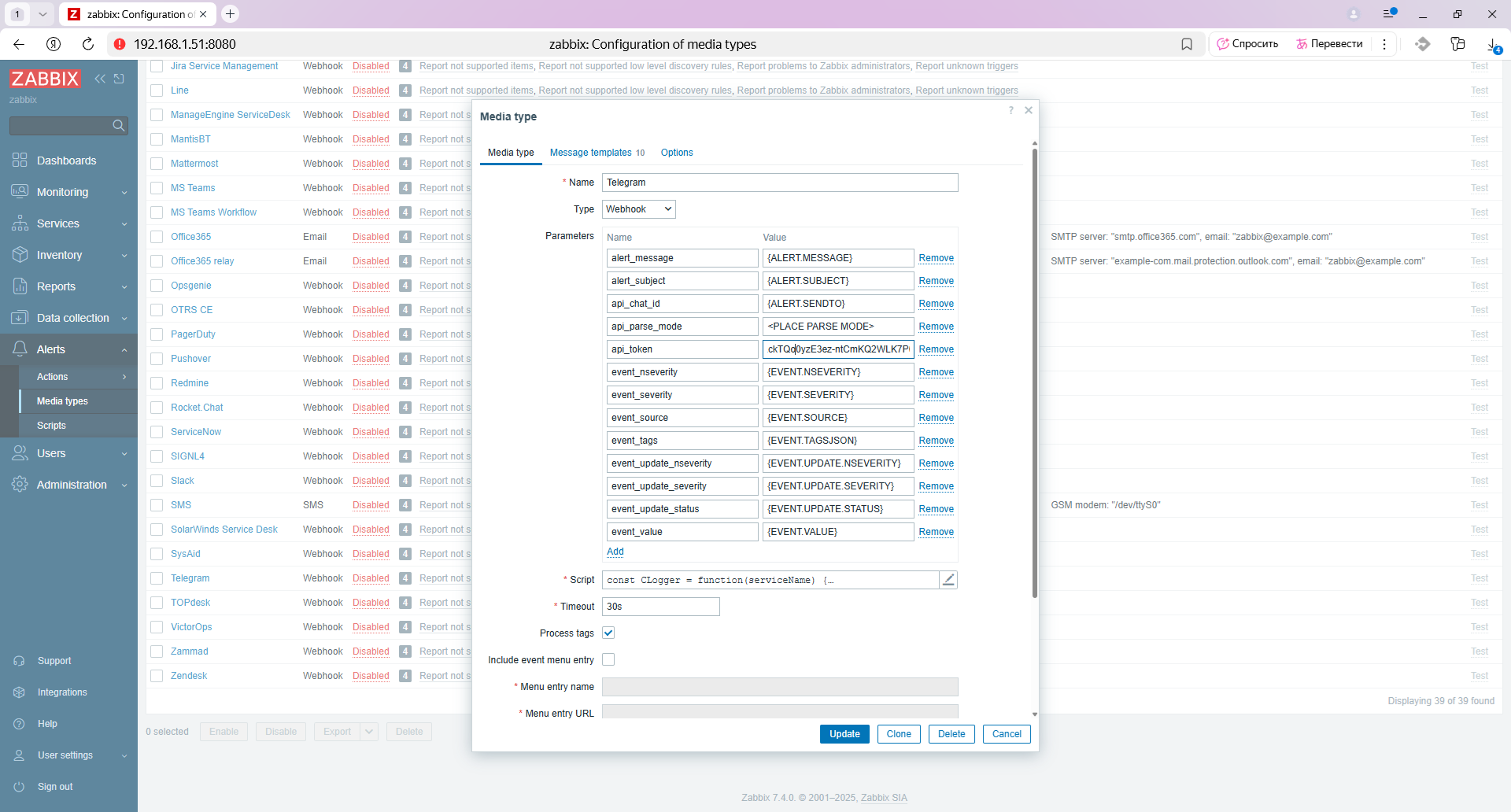The image size is (1511, 812).
Task: Expand the Administration menu chevron
Action: pos(124,485)
